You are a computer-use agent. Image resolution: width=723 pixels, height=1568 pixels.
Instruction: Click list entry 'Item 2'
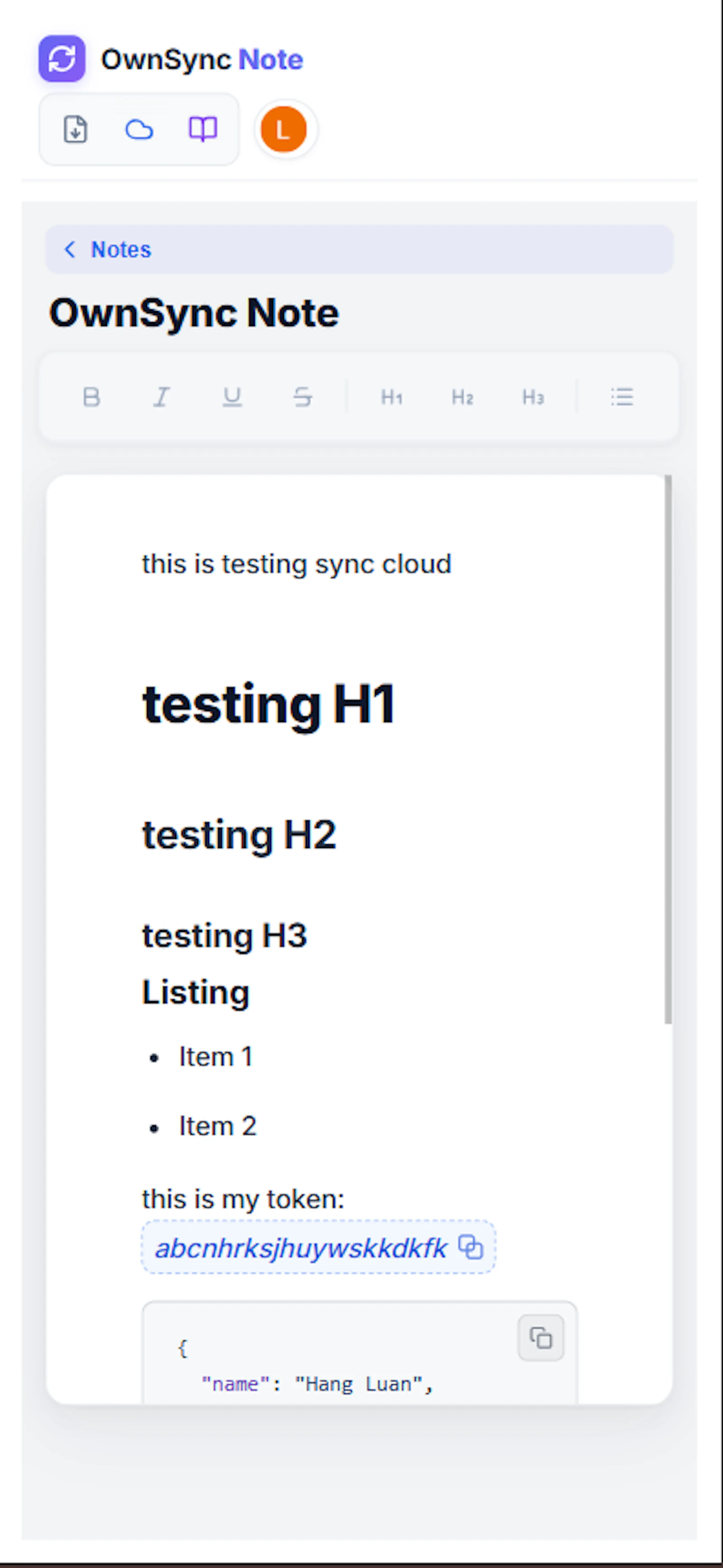217,1126
